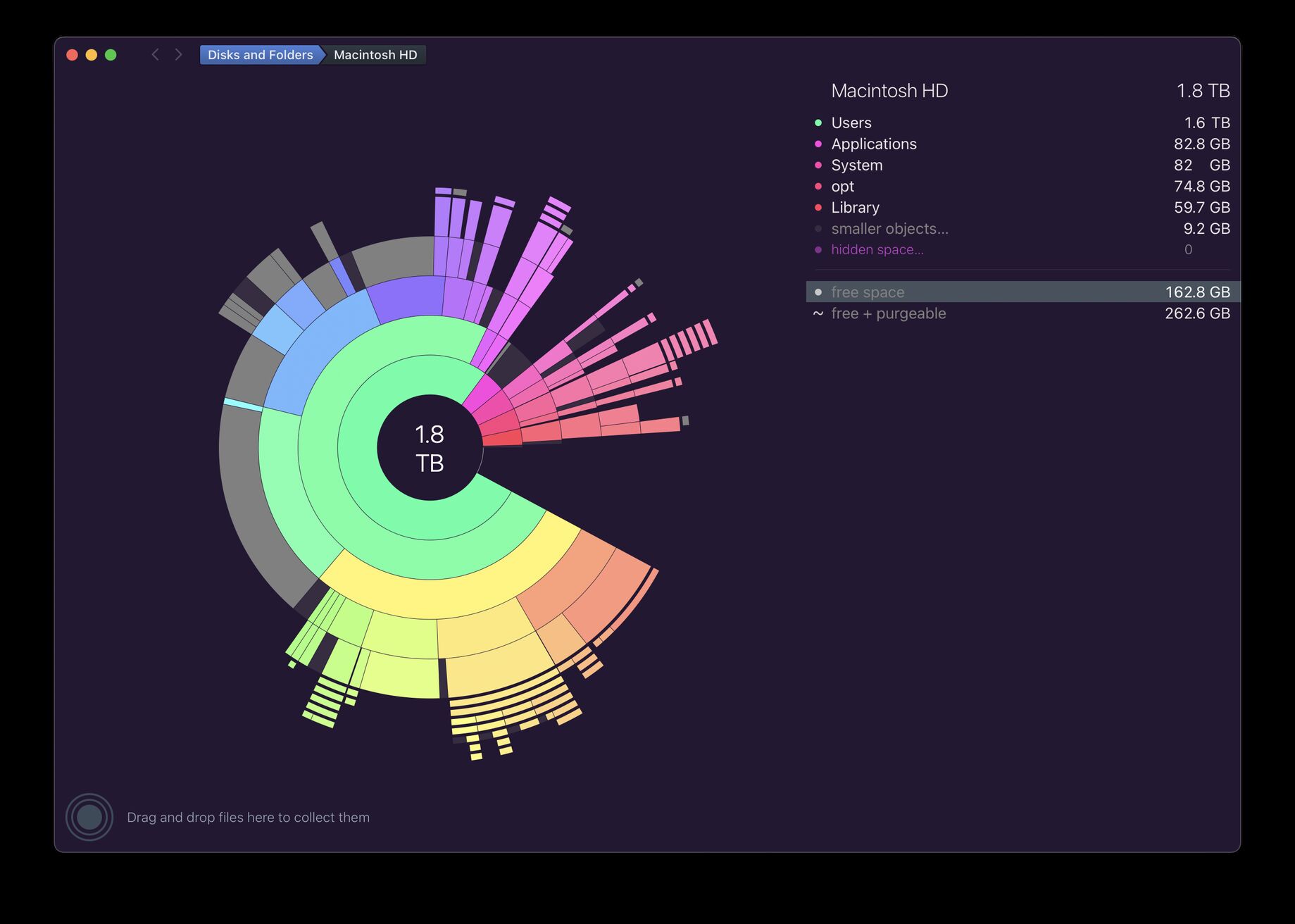Select the System row
The image size is (1295, 924).
(1022, 165)
